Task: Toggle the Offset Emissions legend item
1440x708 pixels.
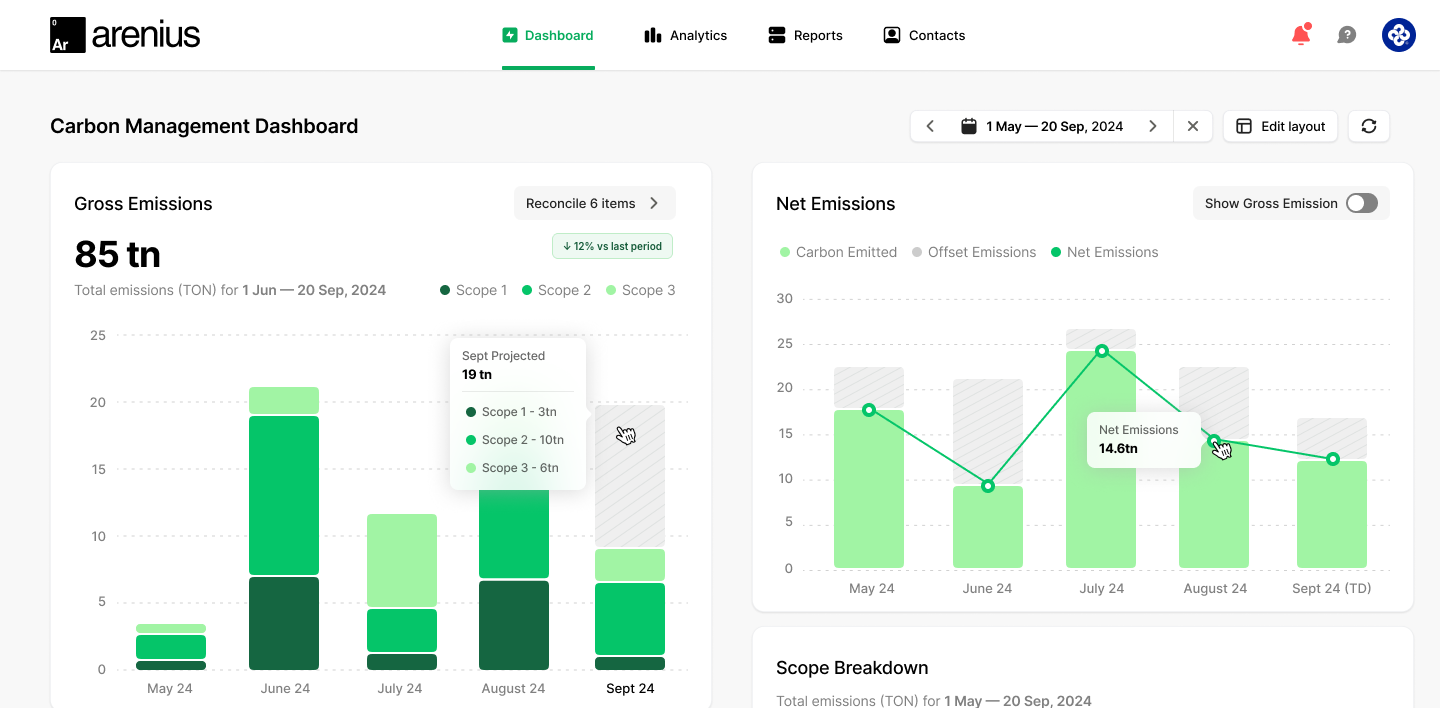Action: pos(973,252)
